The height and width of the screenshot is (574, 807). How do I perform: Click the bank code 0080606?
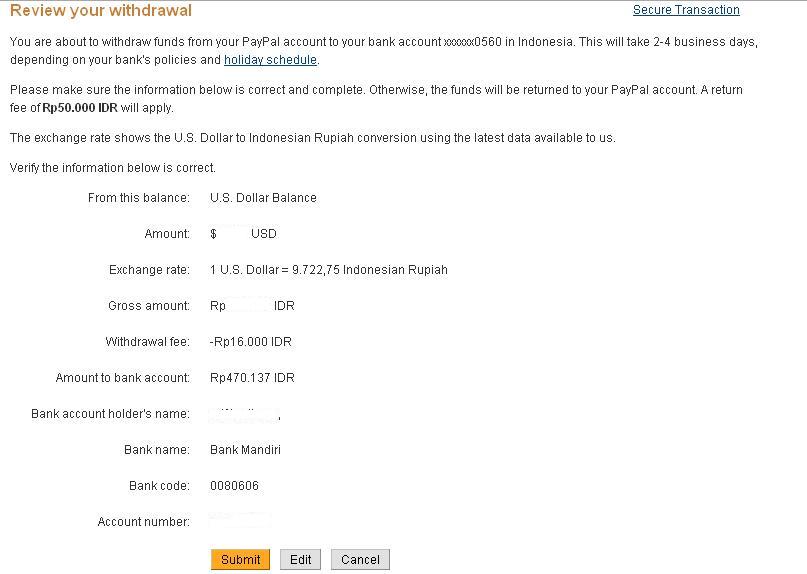pyautogui.click(x=234, y=486)
